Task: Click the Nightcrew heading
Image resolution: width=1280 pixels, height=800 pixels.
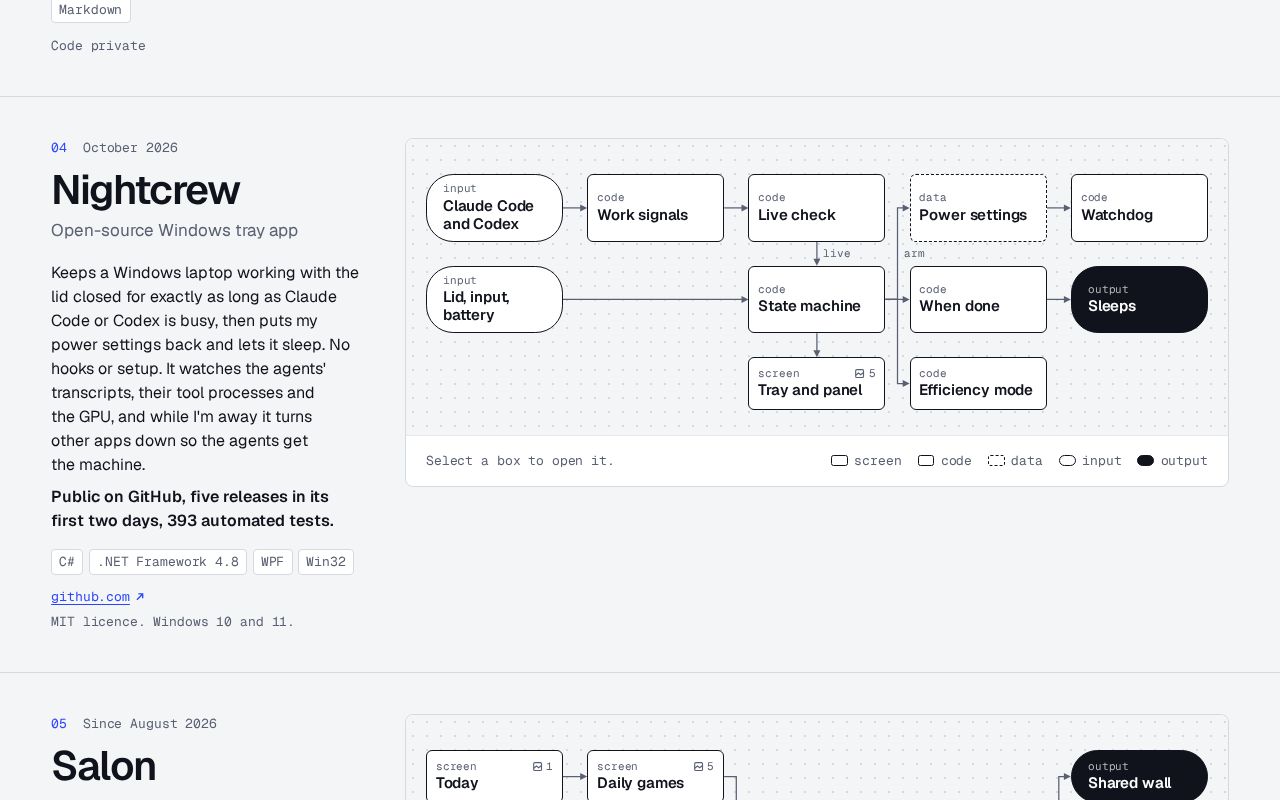Action: tap(146, 190)
